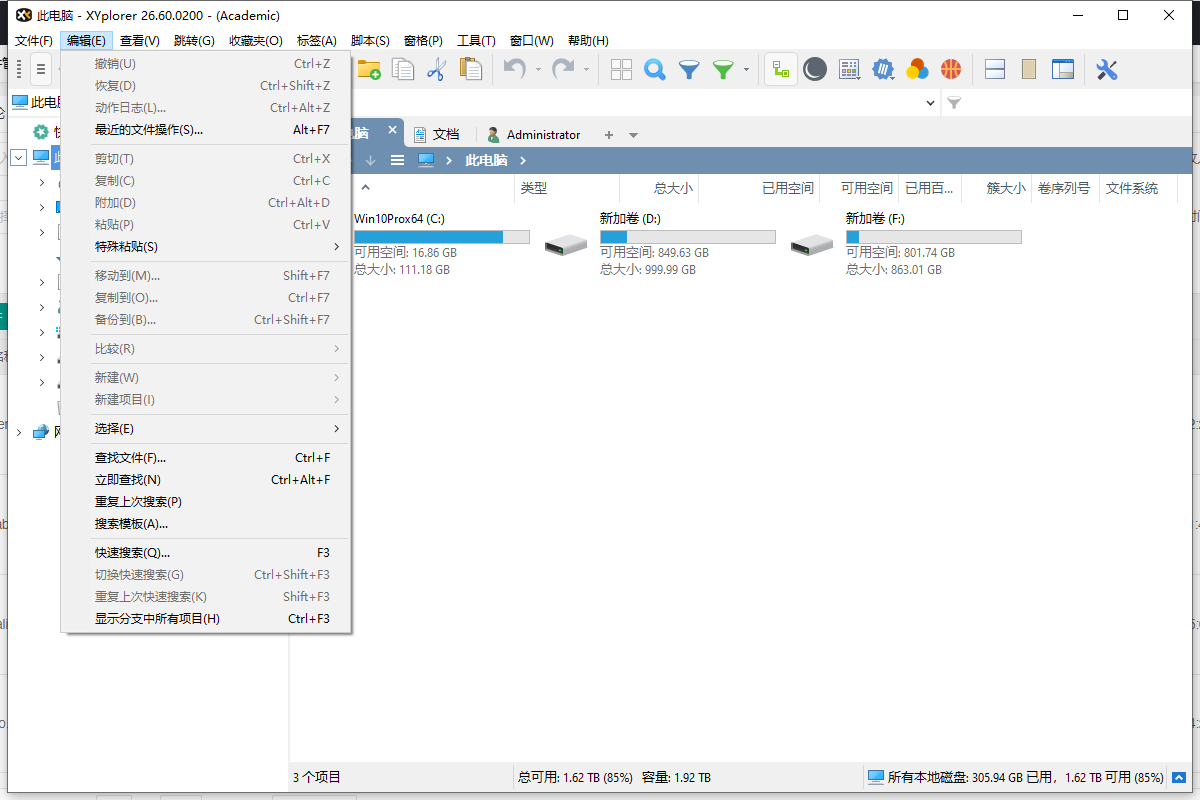
Task: Click the breadcrumb bar hamburger icon
Action: (x=397, y=160)
